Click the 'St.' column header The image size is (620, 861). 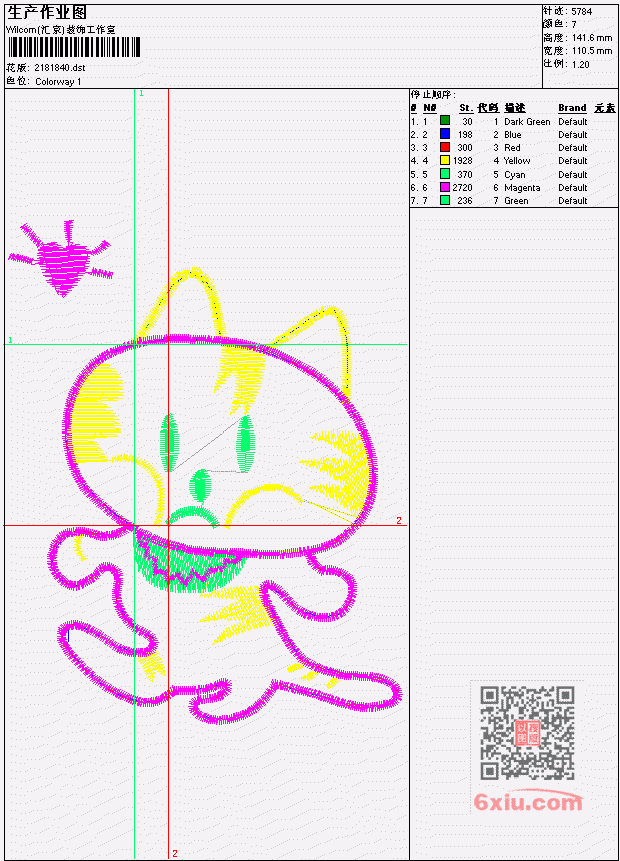[466, 108]
